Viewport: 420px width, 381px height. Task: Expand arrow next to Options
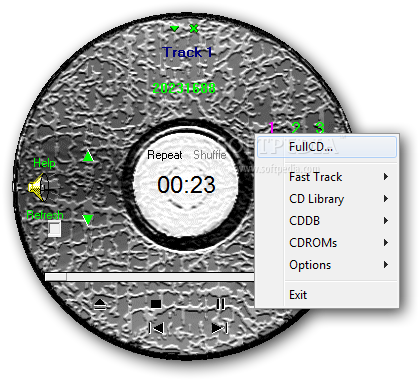(386, 265)
